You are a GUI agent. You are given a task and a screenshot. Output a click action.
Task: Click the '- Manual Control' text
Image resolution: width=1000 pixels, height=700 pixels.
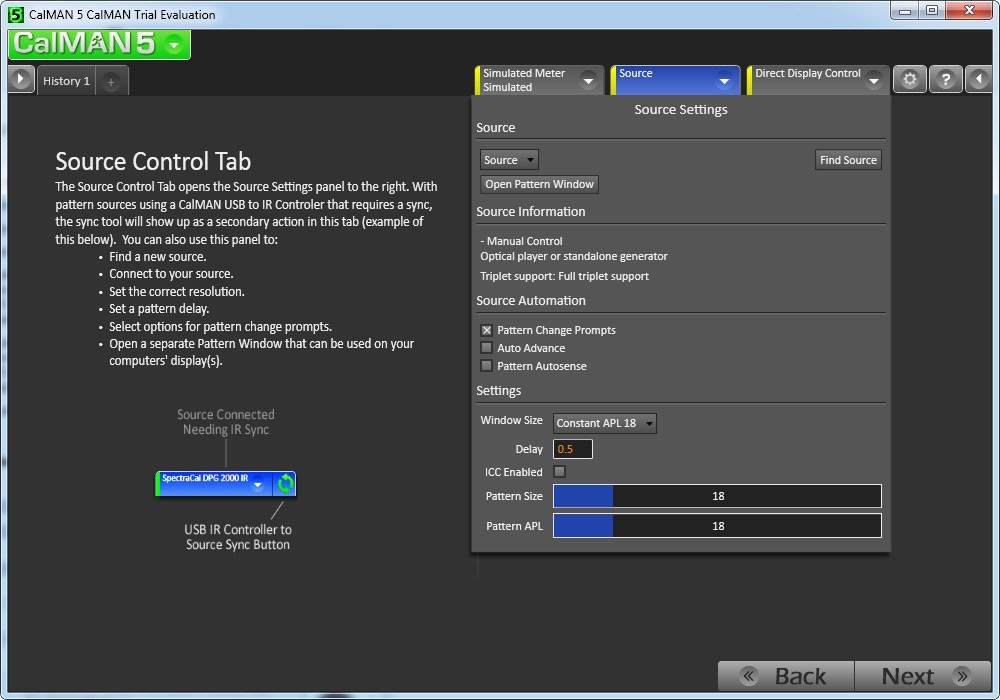coord(521,242)
